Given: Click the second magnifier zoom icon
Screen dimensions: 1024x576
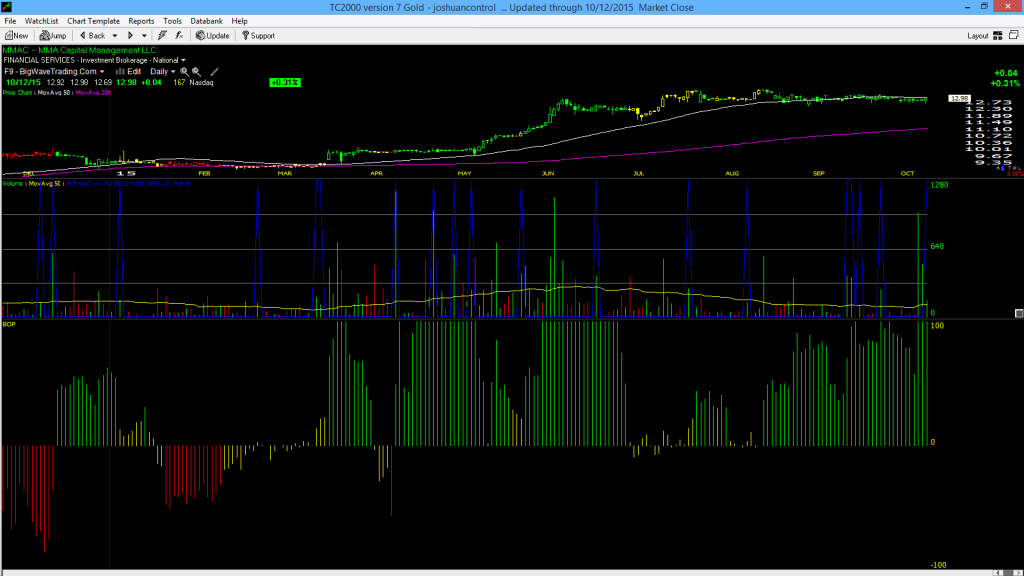Looking at the screenshot, I should [x=196, y=72].
